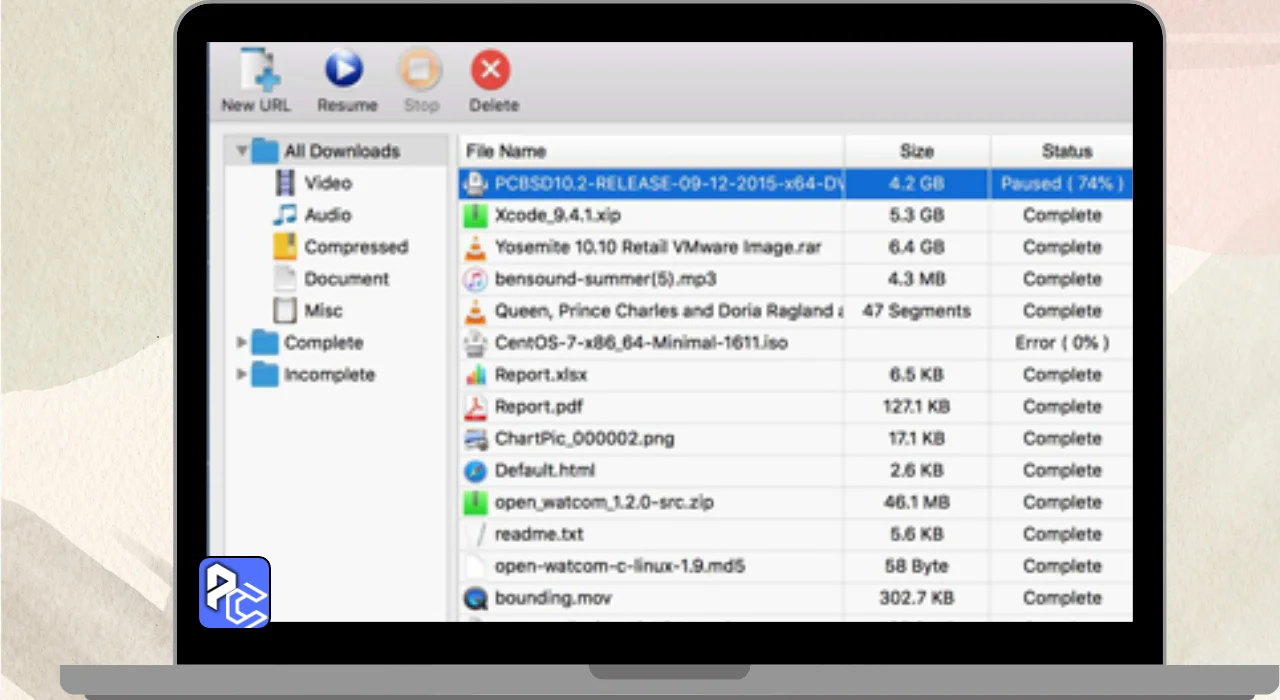Select the Audio category music icon
The height and width of the screenshot is (700, 1280).
[286, 215]
